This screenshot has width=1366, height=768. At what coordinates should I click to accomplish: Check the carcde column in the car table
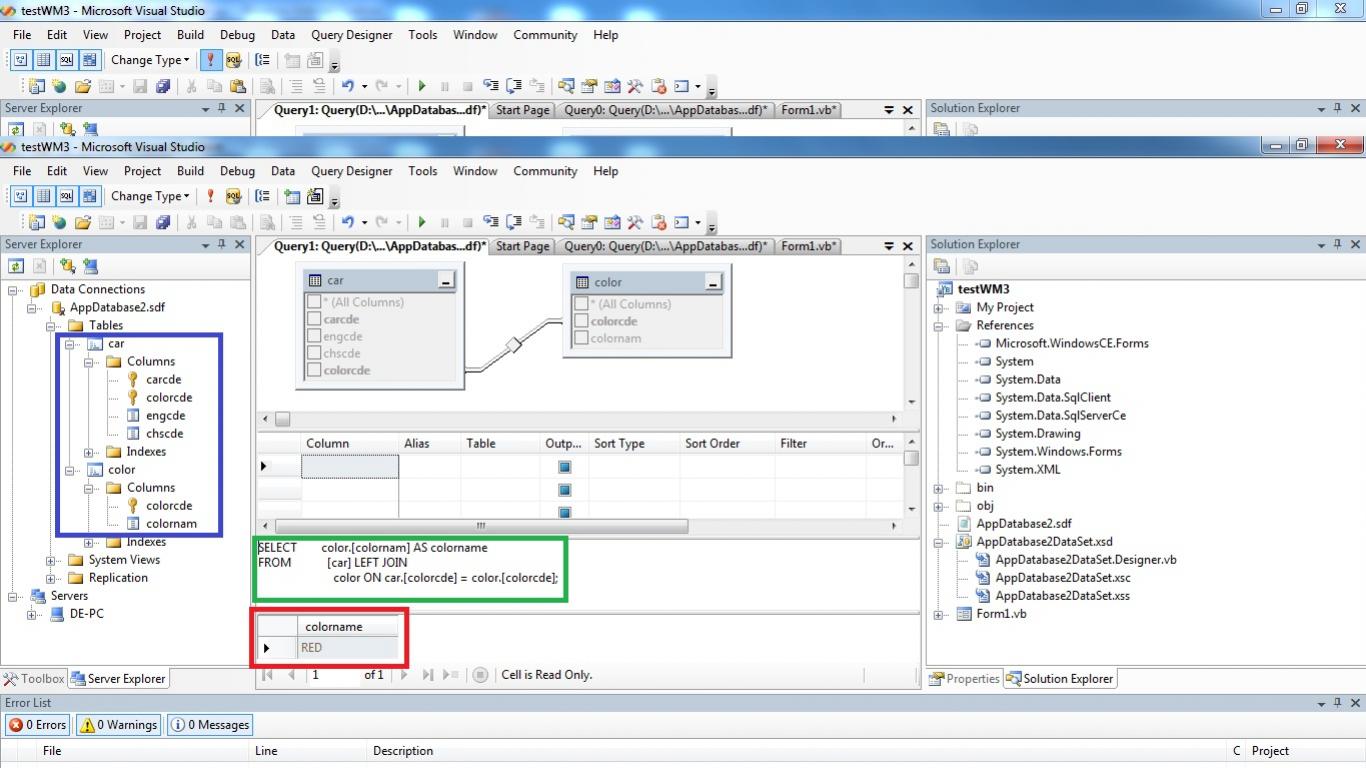[314, 319]
